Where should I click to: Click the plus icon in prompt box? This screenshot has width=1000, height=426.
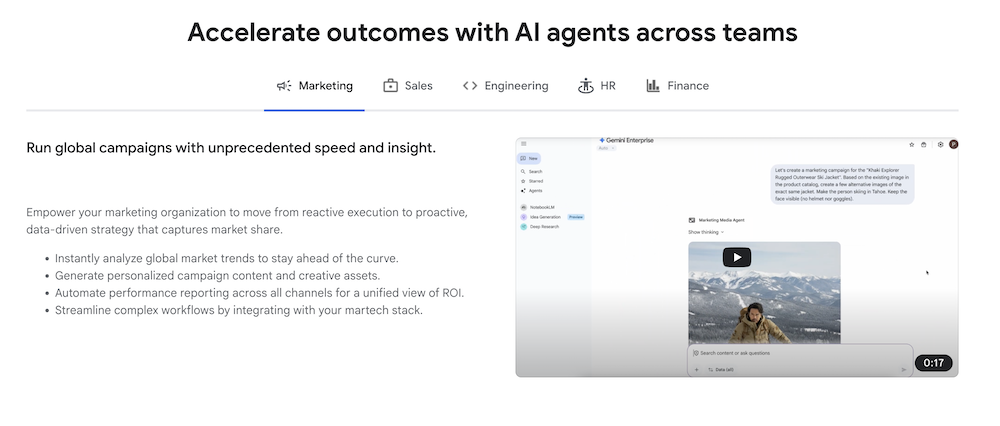(x=697, y=369)
